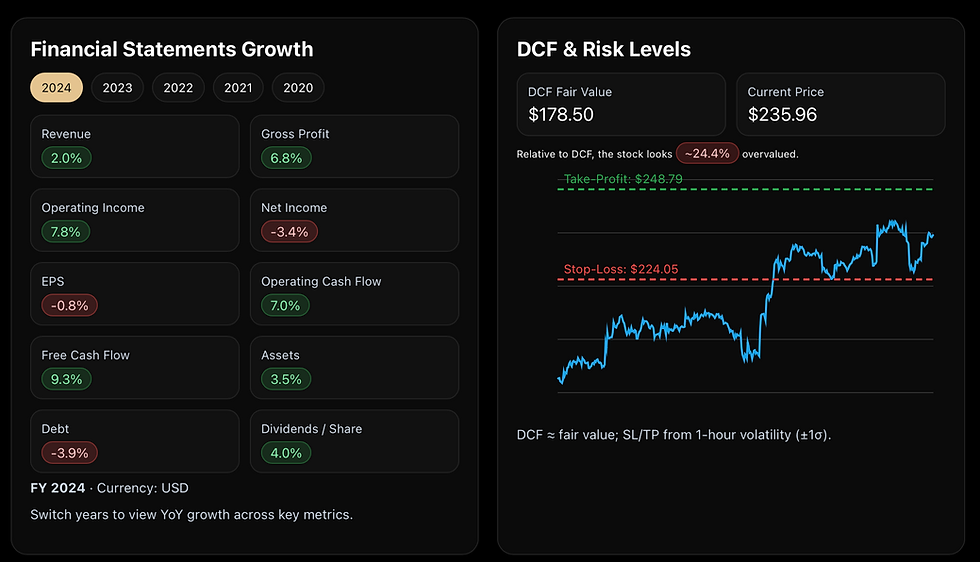Switch to the 2023 year tab
The image size is (980, 562).
click(x=117, y=88)
